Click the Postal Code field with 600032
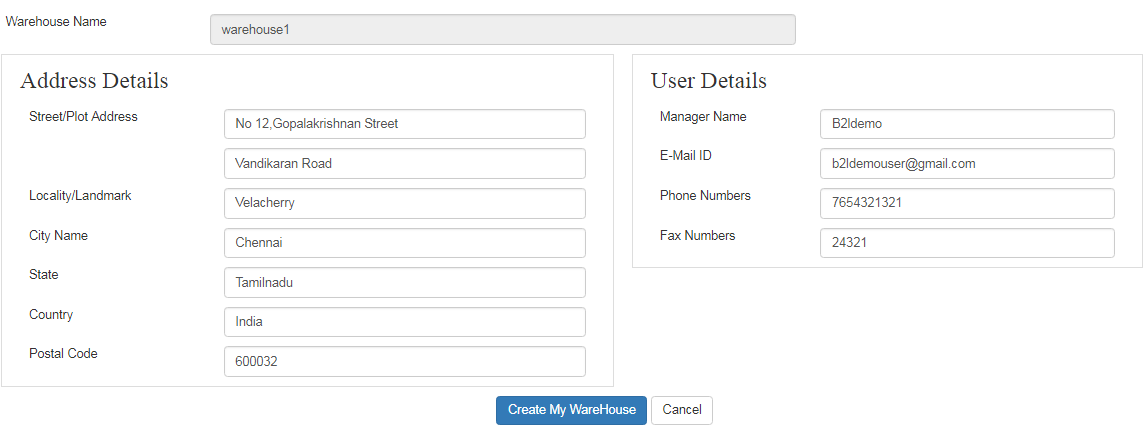This screenshot has width=1148, height=442. pyautogui.click(x=404, y=362)
